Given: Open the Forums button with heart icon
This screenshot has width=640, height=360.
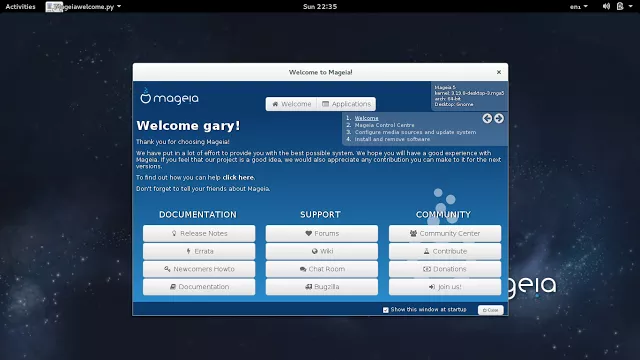Looking at the screenshot, I should (322, 233).
